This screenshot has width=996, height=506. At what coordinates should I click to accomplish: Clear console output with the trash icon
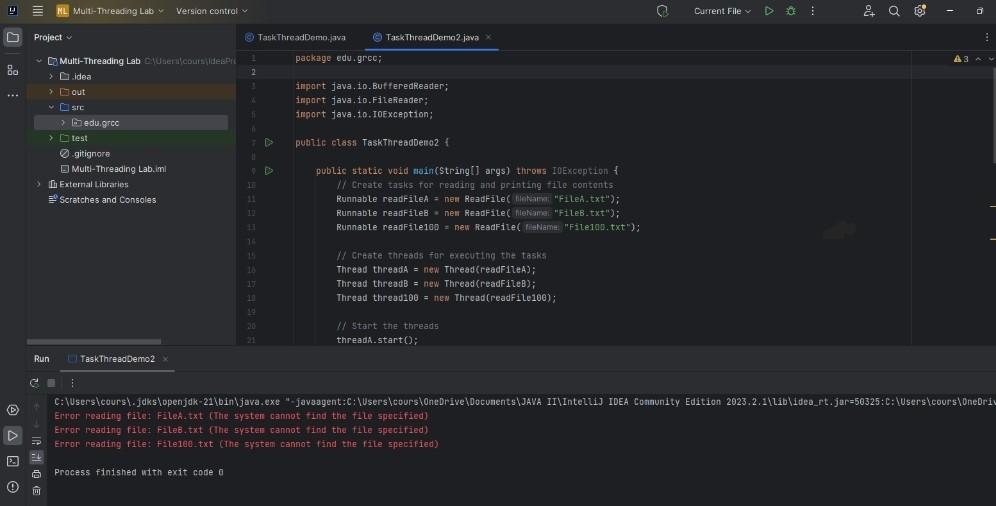pyautogui.click(x=37, y=490)
